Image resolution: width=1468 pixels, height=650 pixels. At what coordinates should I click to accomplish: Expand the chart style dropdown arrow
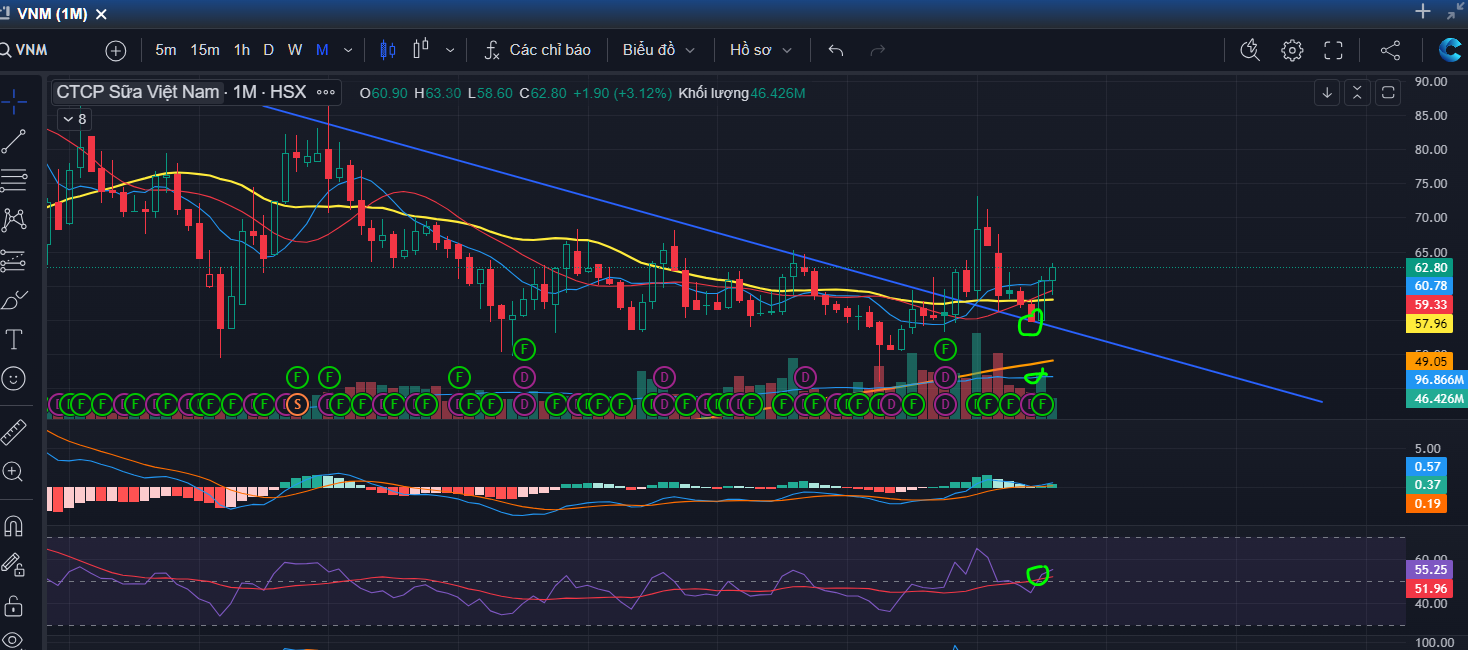coord(450,50)
